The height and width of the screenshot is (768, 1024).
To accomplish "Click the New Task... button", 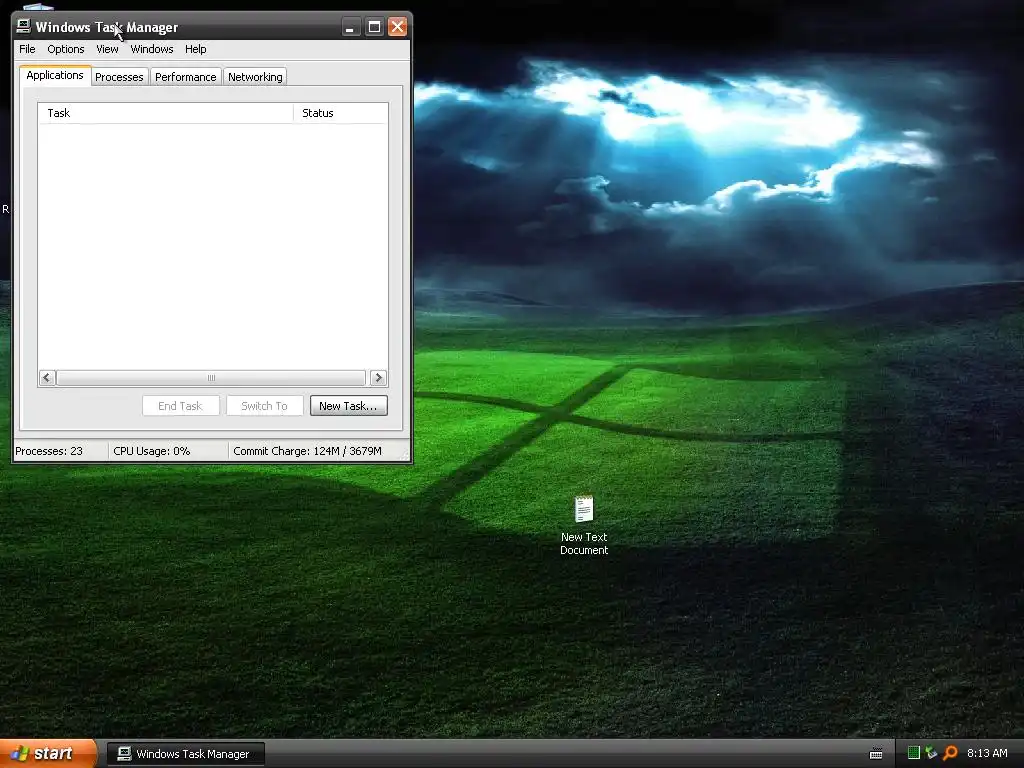I will click(x=349, y=406).
